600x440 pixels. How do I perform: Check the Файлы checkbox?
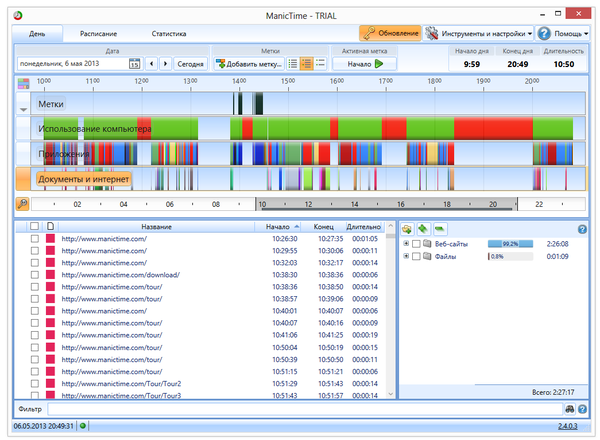[416, 256]
